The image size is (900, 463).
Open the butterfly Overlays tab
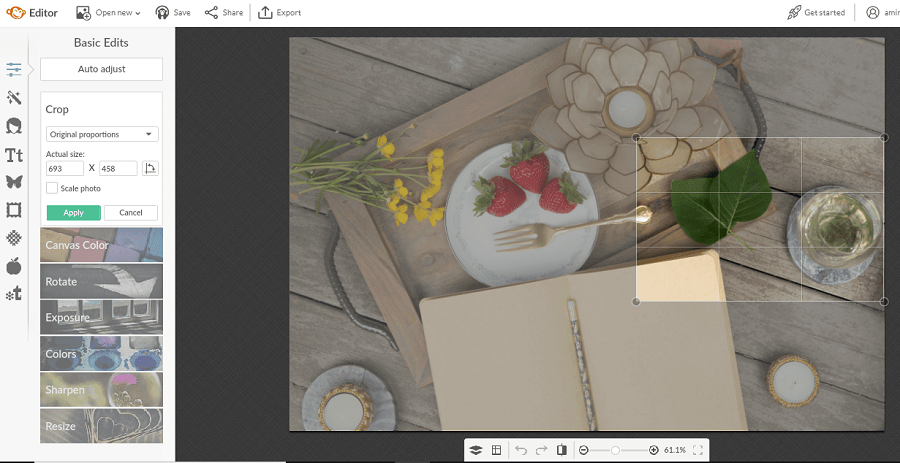point(14,182)
